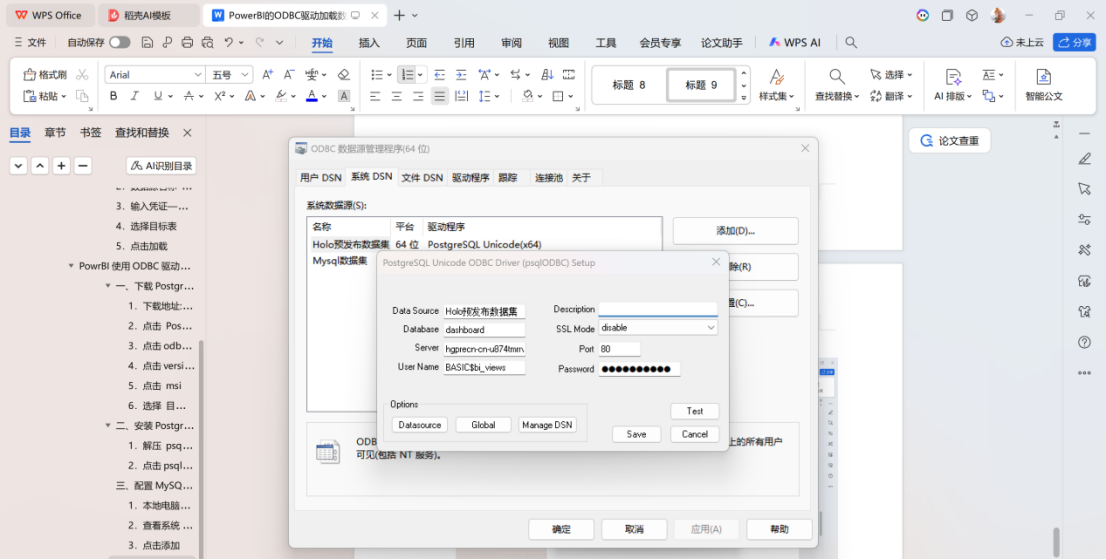Collapse the 'PowrBI 使用 ODBC 驱动' outline item
1106x560 pixels.
[71, 267]
